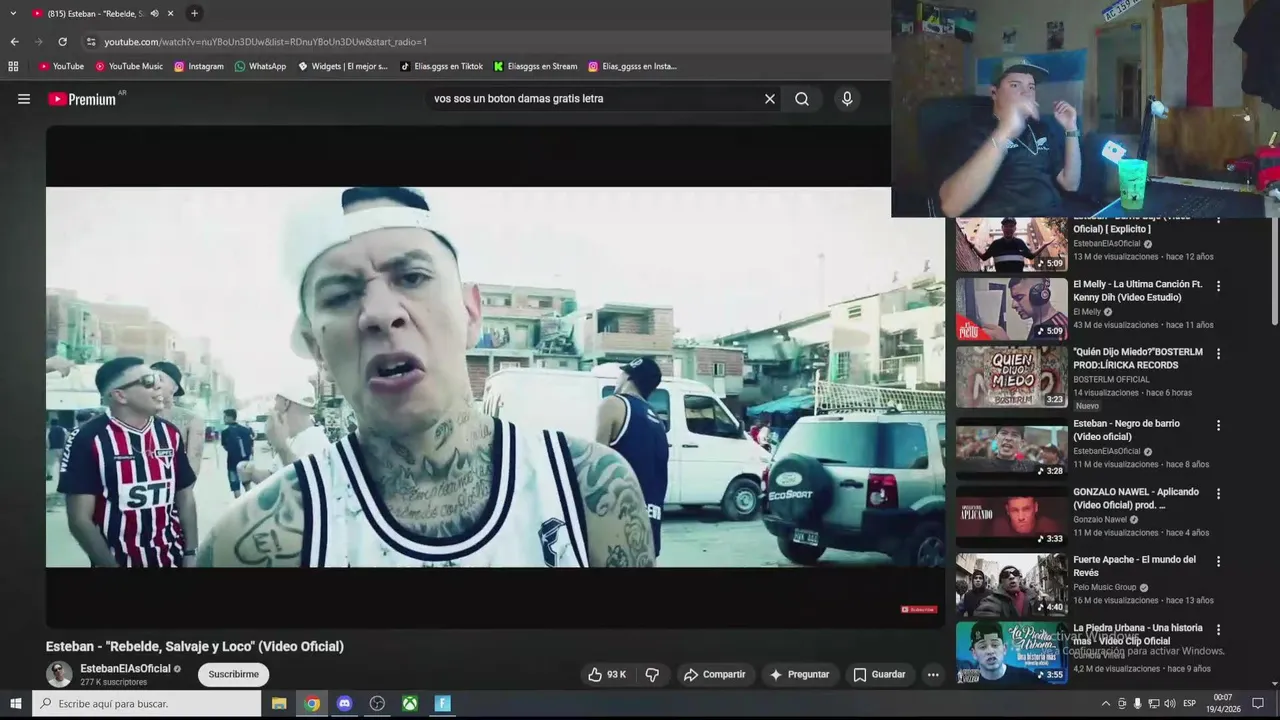Click the Preguntar button

coord(798,674)
